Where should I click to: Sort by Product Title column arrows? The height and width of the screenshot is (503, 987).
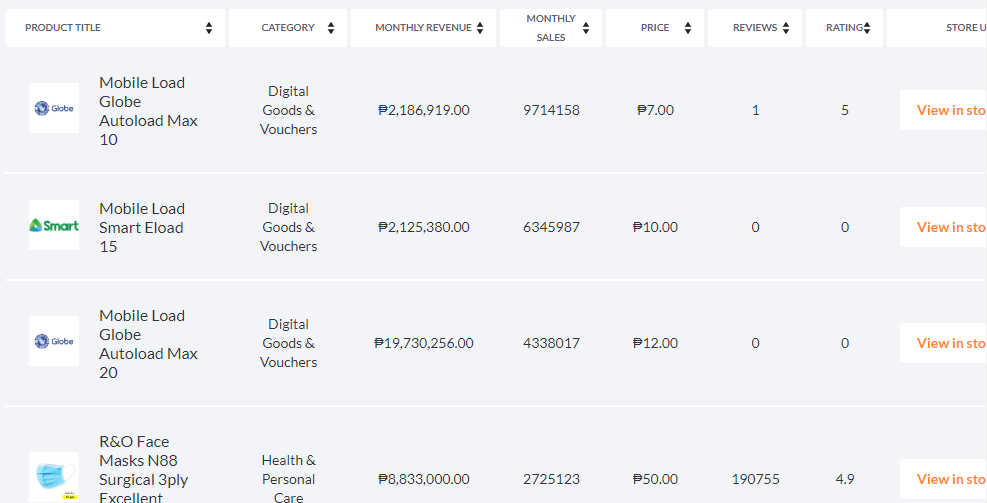[209, 28]
